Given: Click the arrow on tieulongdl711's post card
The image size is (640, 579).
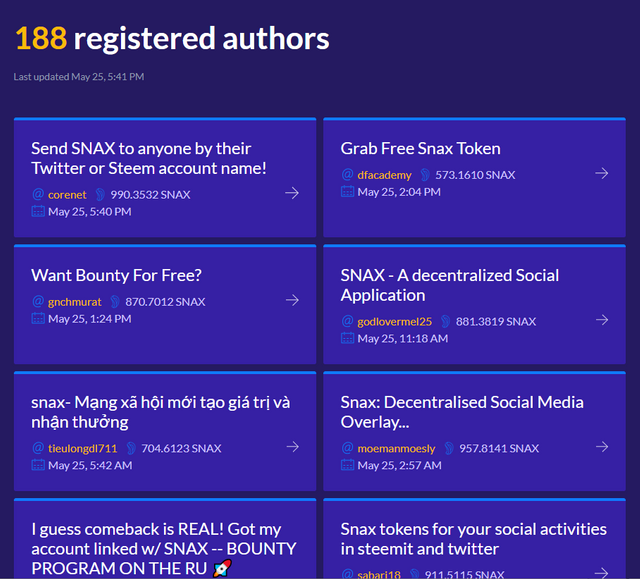Looking at the screenshot, I should click(292, 447).
